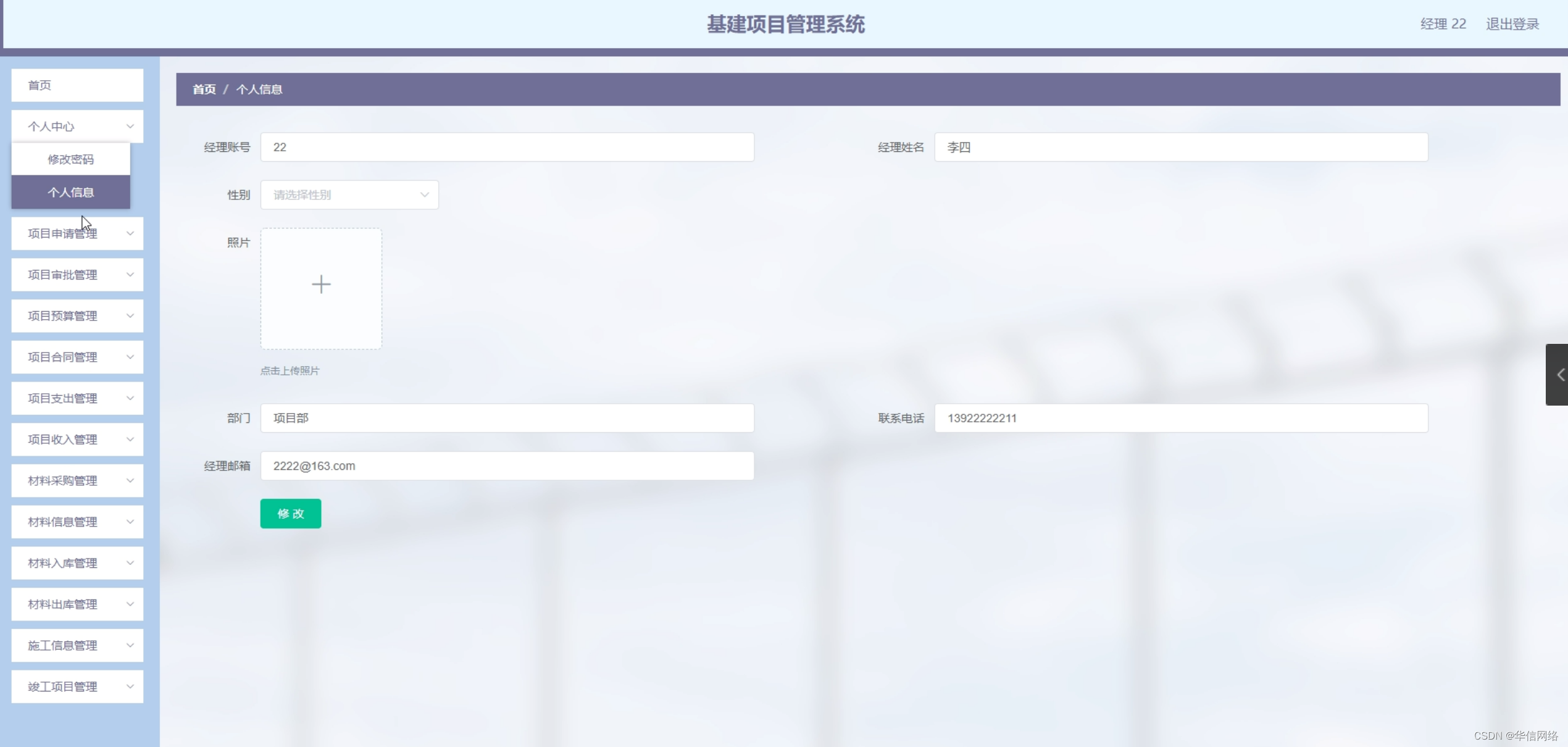The height and width of the screenshot is (747, 1568).
Task: Open the 性别 selection dropdown
Action: click(x=349, y=194)
